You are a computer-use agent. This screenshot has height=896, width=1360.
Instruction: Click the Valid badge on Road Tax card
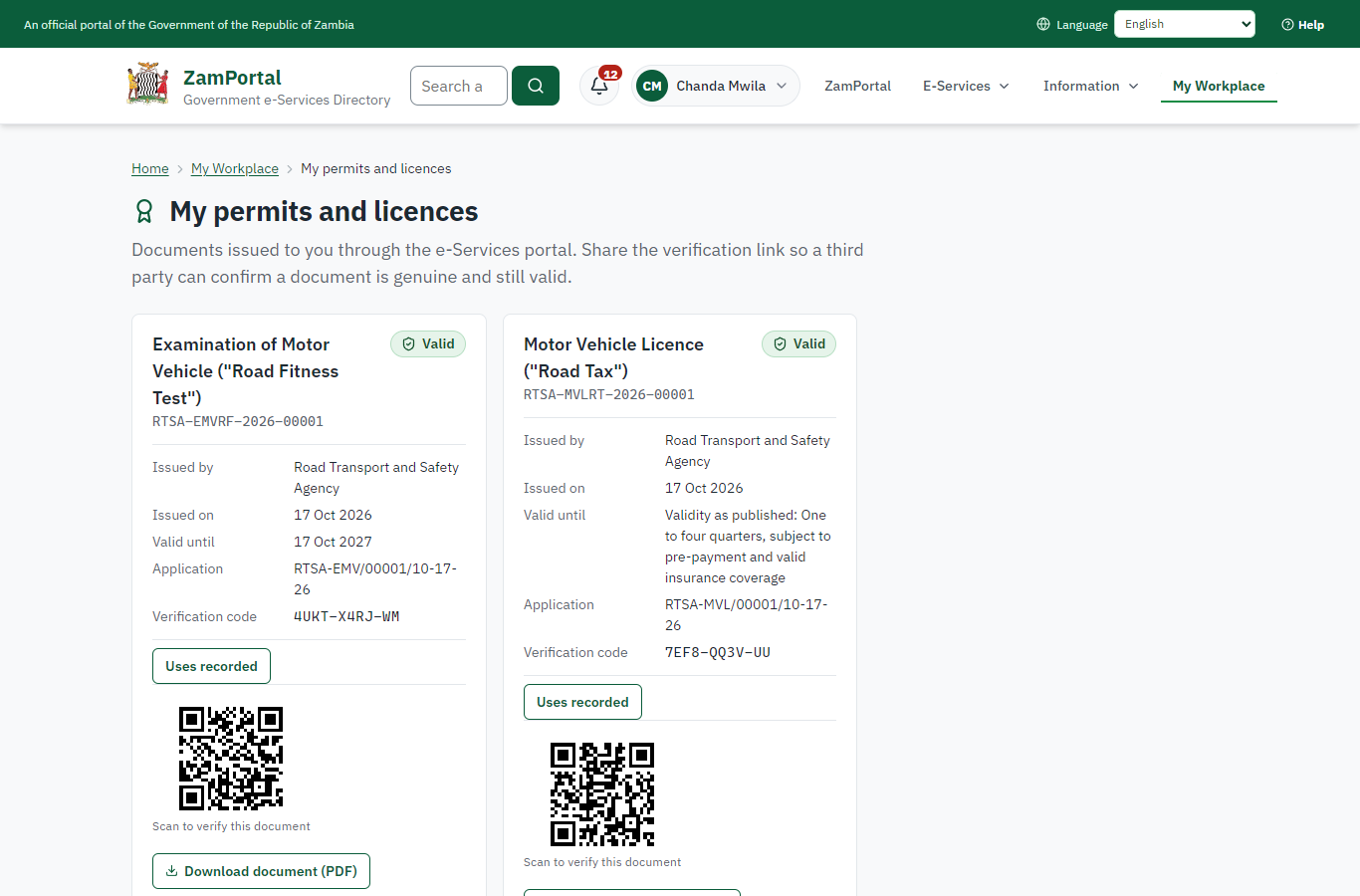(799, 343)
